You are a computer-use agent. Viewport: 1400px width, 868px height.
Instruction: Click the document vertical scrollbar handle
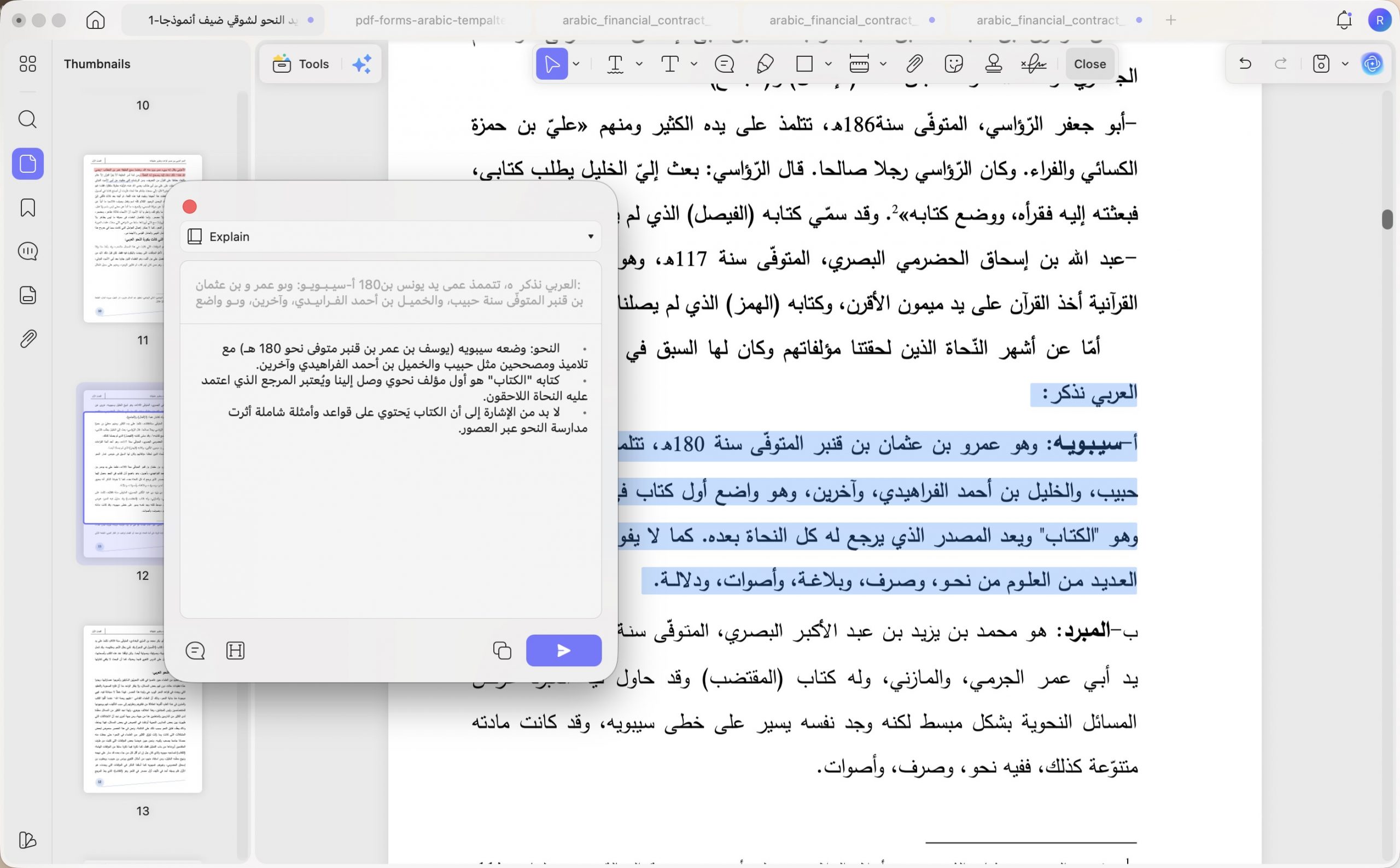coord(1388,219)
